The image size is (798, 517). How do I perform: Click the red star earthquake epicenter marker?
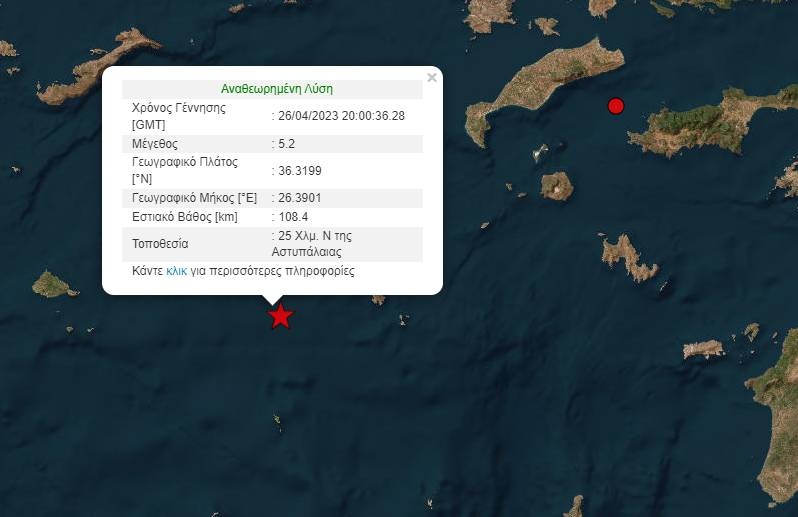pos(280,316)
